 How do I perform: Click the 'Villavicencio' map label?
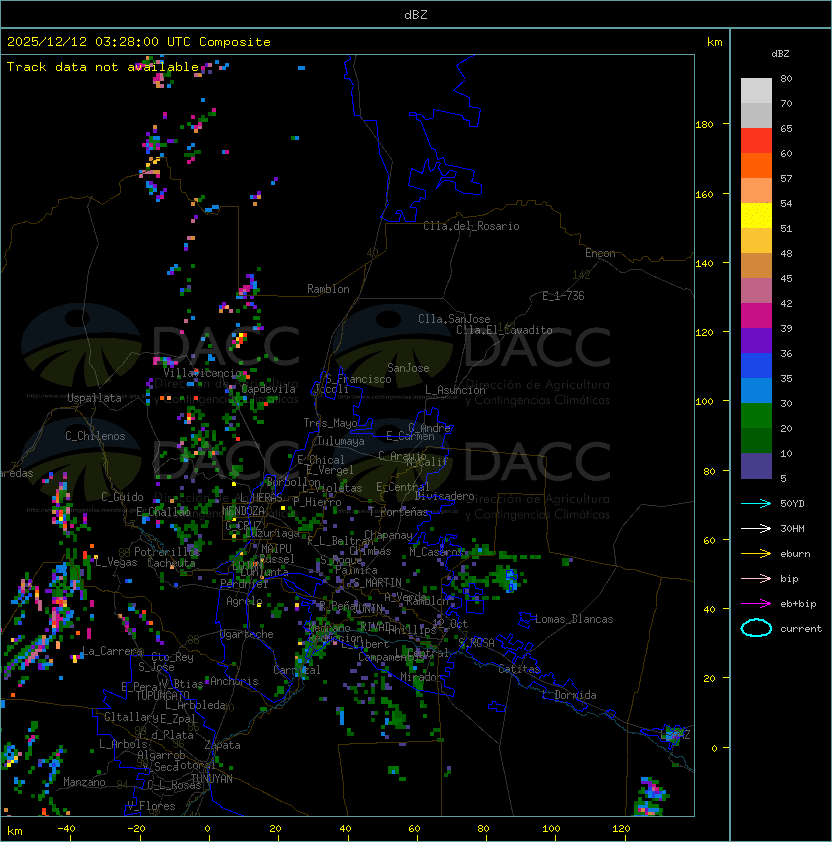202,373
